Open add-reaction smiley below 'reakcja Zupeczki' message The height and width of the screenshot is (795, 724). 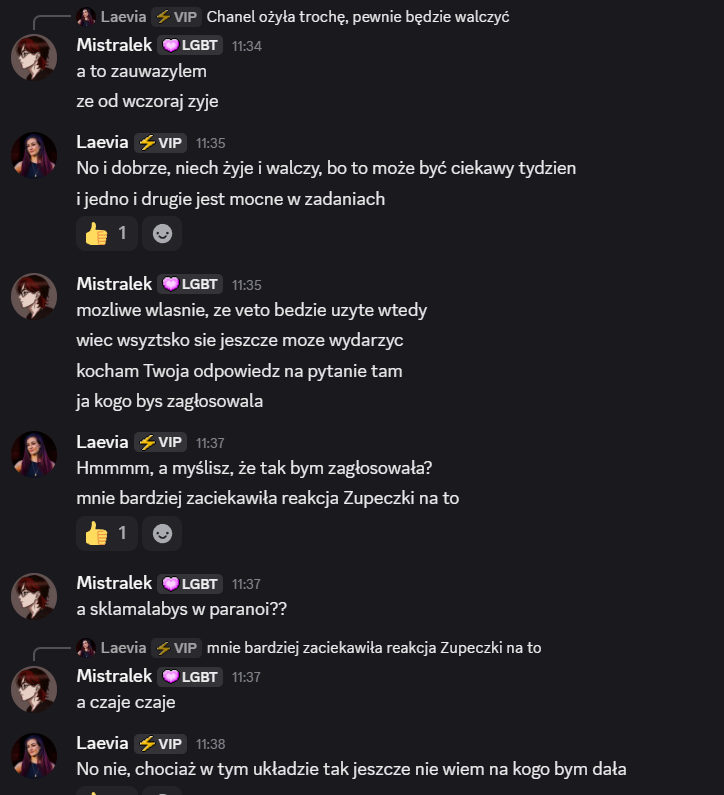(162, 533)
